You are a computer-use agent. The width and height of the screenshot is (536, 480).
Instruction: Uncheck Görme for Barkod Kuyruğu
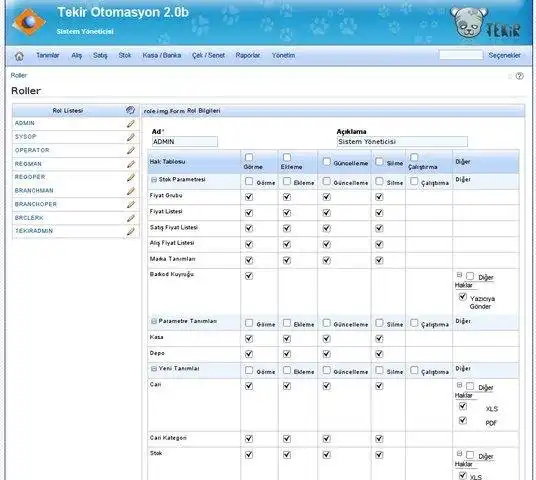coord(249,276)
